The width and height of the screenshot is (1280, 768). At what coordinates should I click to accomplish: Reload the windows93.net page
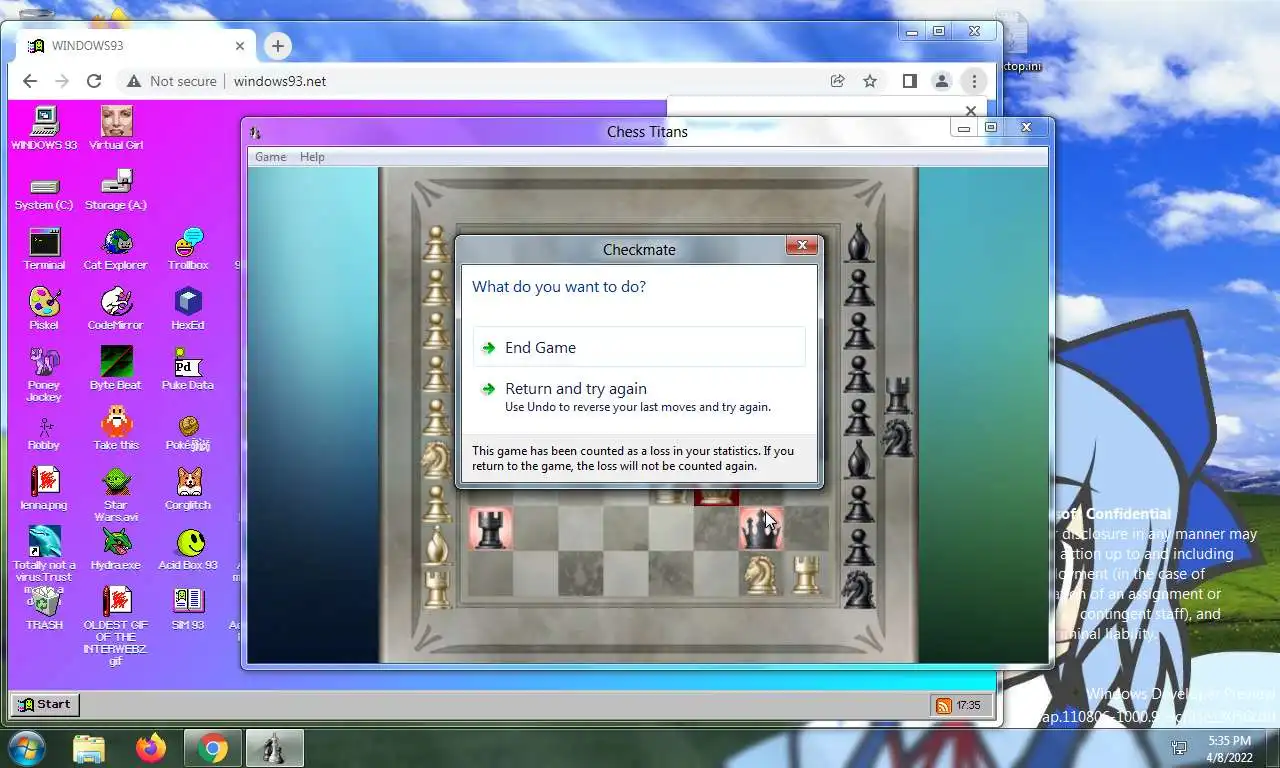[94, 81]
